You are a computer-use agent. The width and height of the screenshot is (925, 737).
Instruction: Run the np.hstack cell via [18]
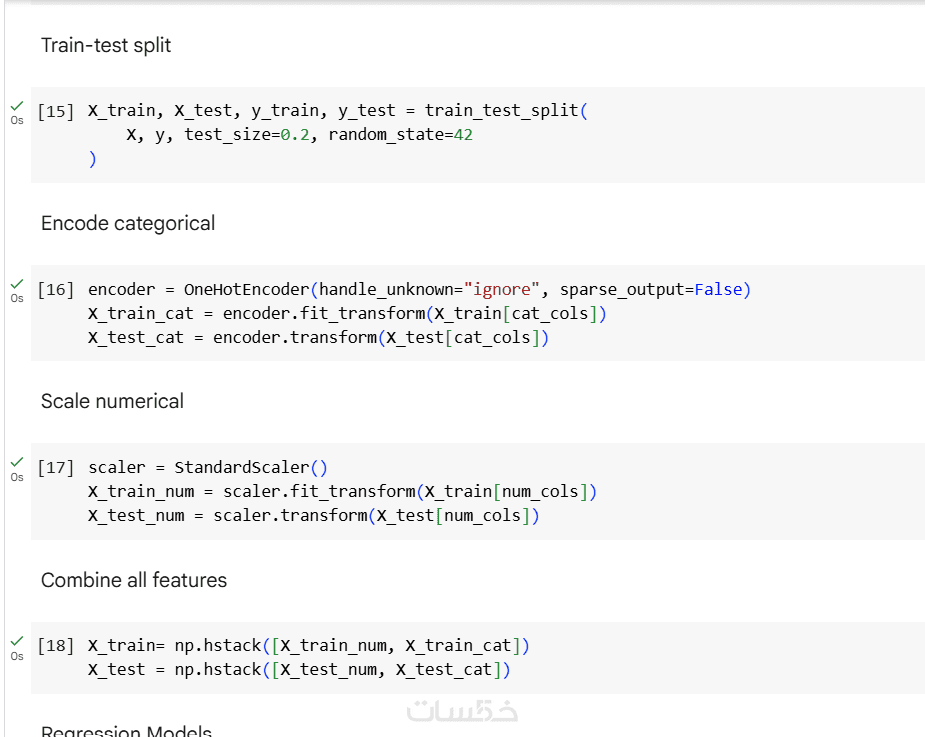tap(56, 646)
